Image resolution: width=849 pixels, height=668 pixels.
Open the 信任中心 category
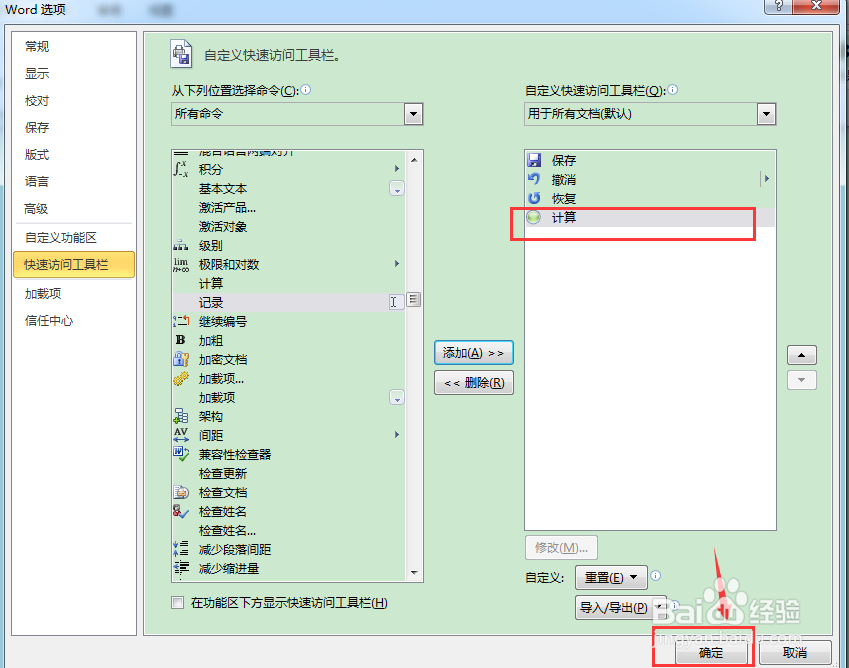click(x=49, y=320)
